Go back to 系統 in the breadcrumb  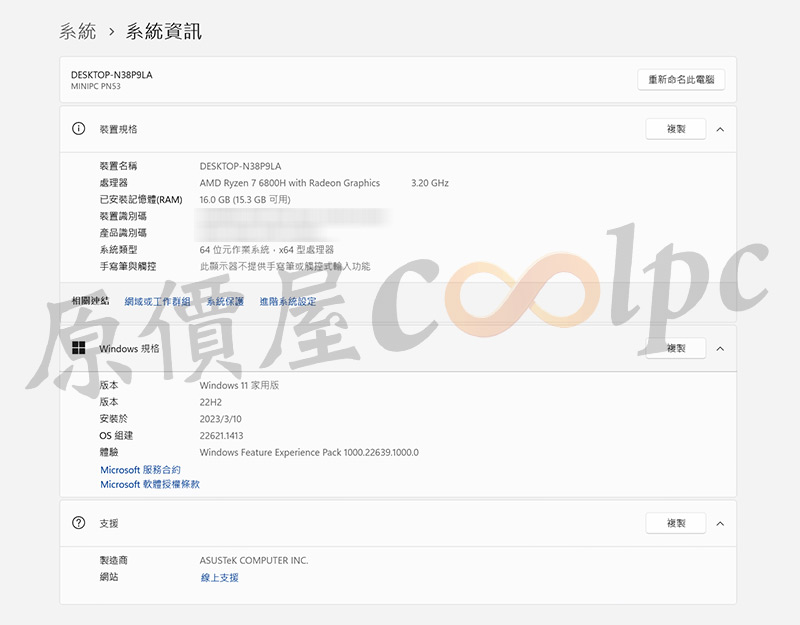pyautogui.click(x=78, y=32)
